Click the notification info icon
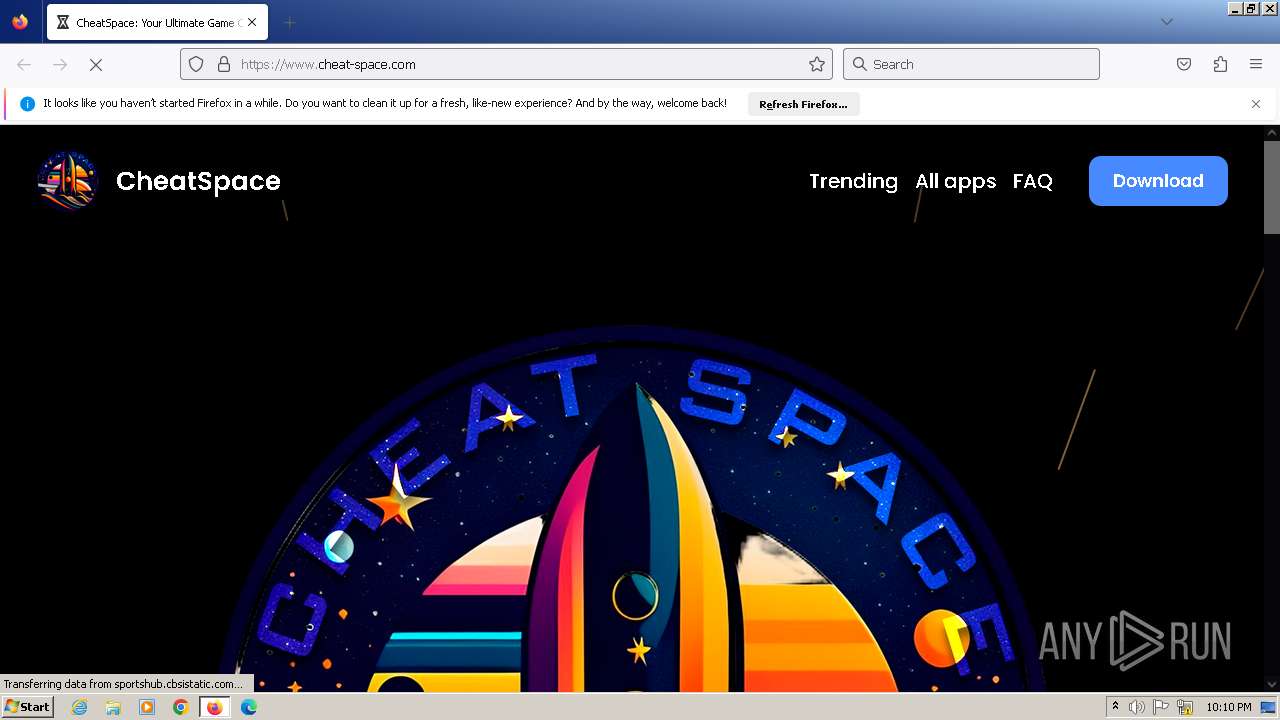The image size is (1280, 720). click(x=27, y=104)
